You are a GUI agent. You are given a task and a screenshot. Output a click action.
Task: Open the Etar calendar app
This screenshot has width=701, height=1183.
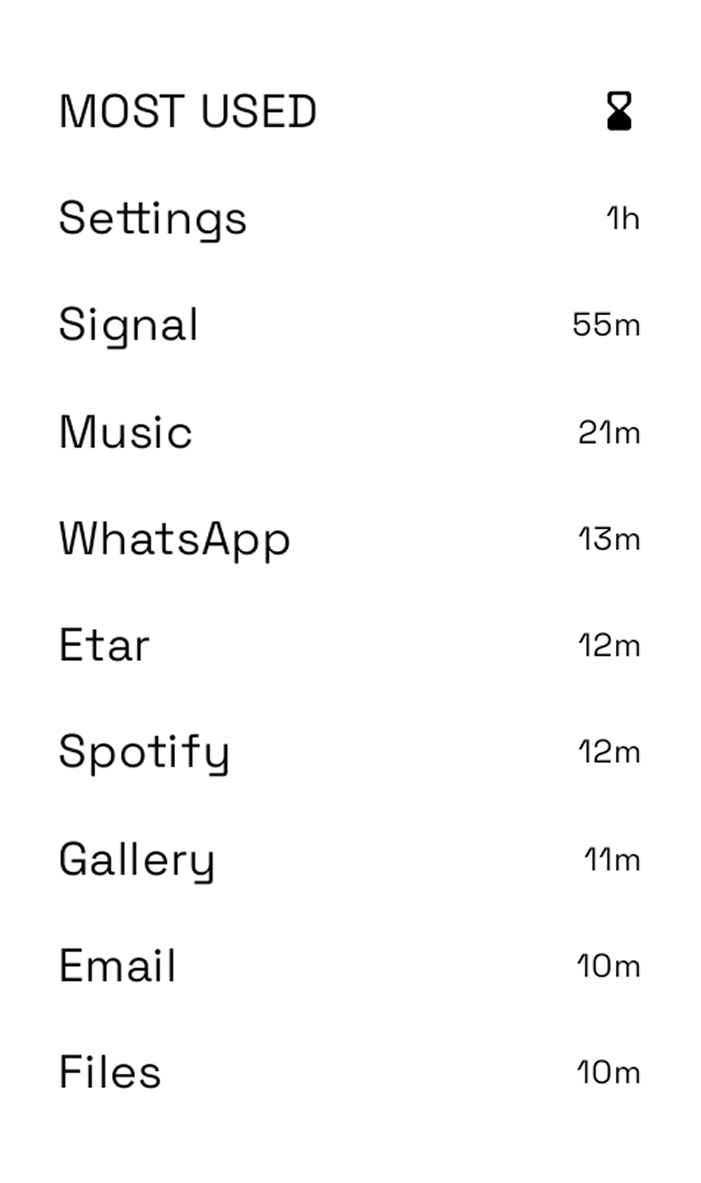coord(104,645)
